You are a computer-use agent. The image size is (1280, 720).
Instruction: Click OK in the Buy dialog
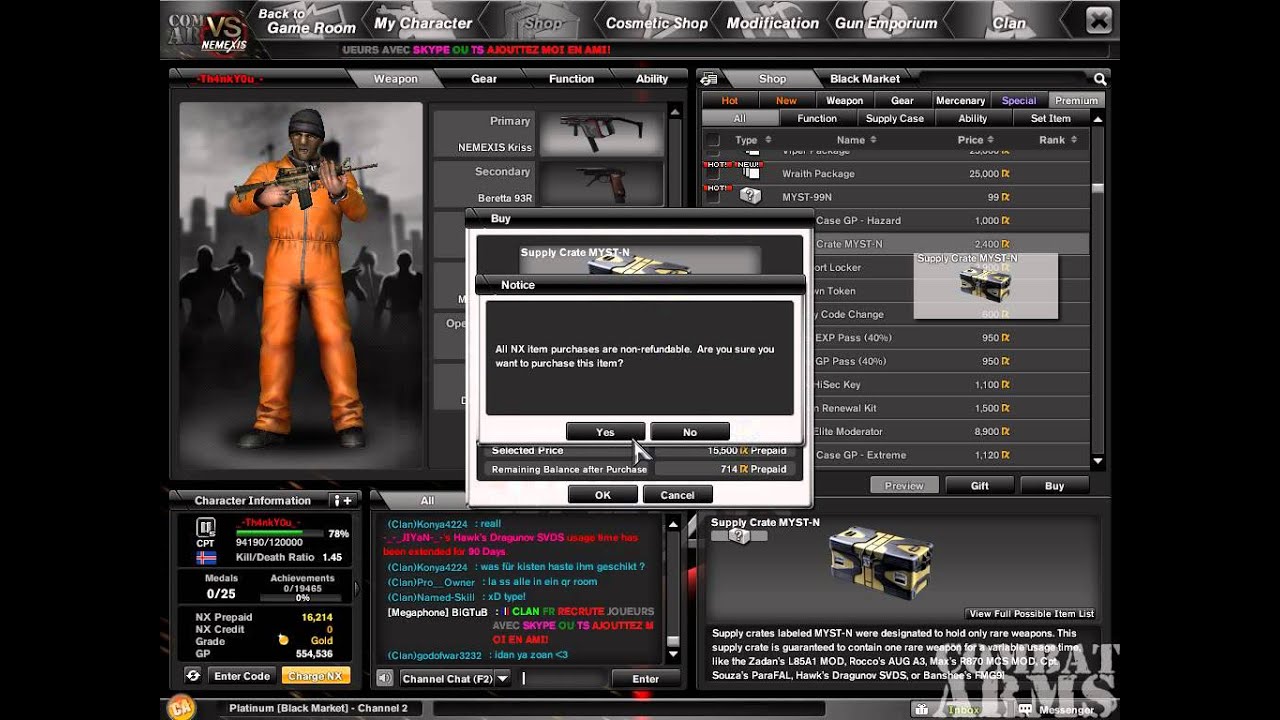coord(602,494)
